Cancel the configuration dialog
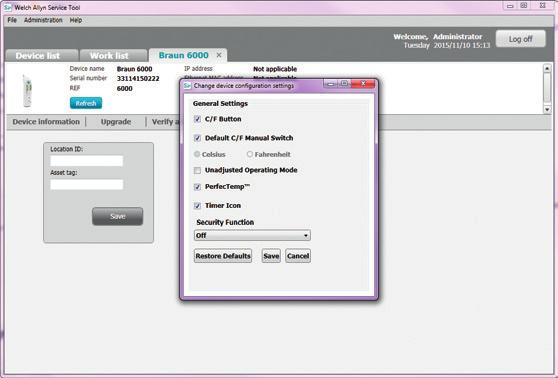 [298, 256]
